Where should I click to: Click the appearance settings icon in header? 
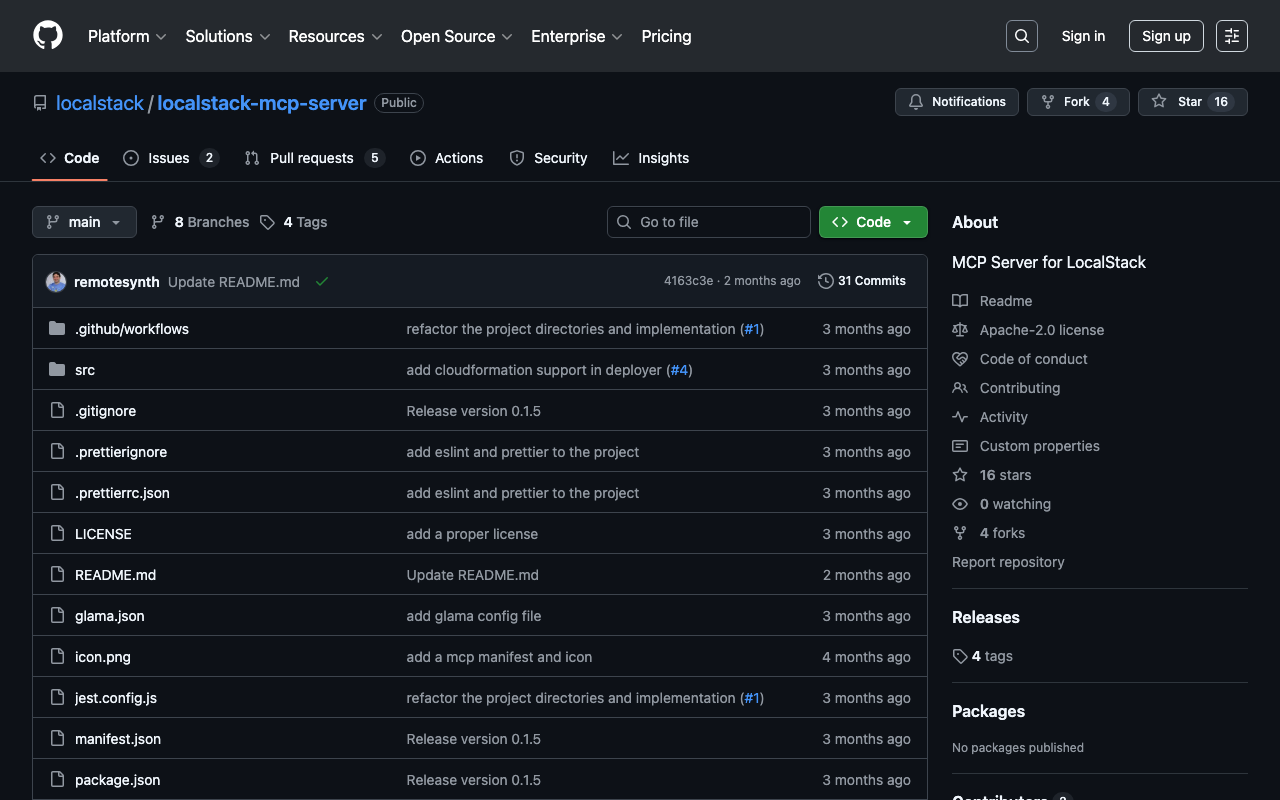click(x=1231, y=36)
